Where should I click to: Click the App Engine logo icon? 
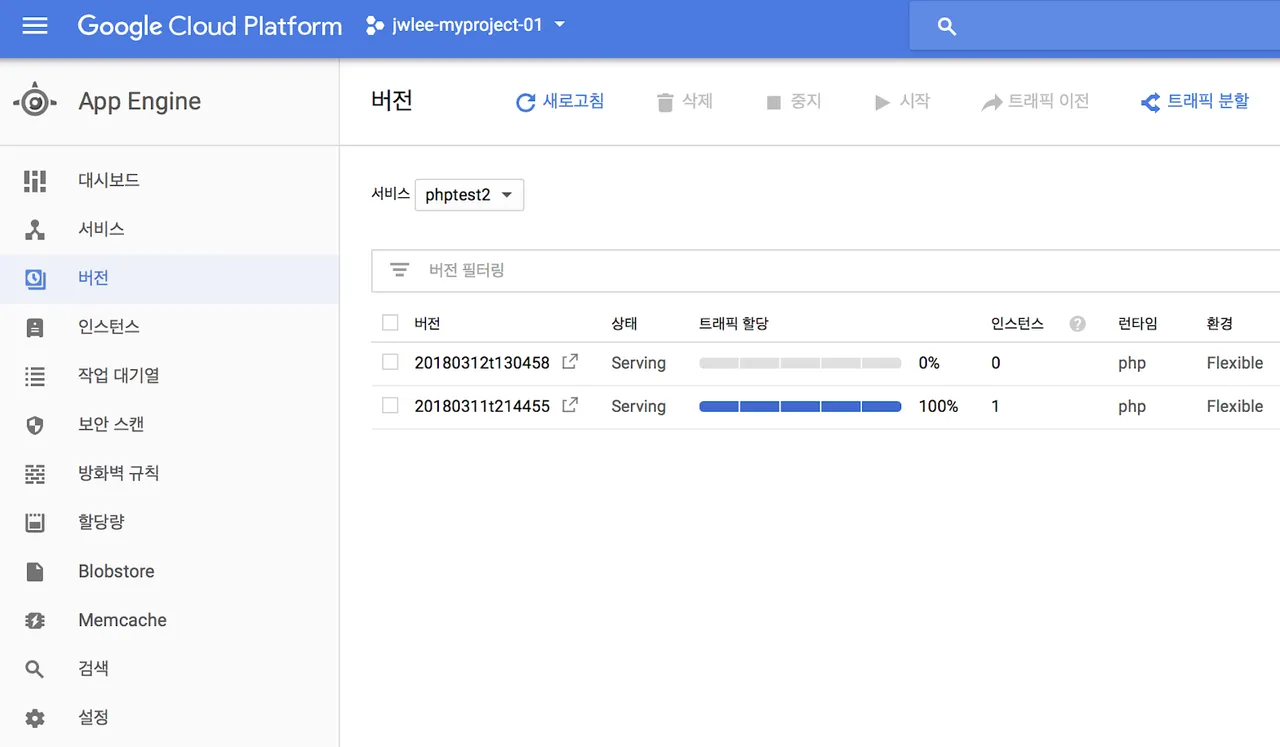35,101
